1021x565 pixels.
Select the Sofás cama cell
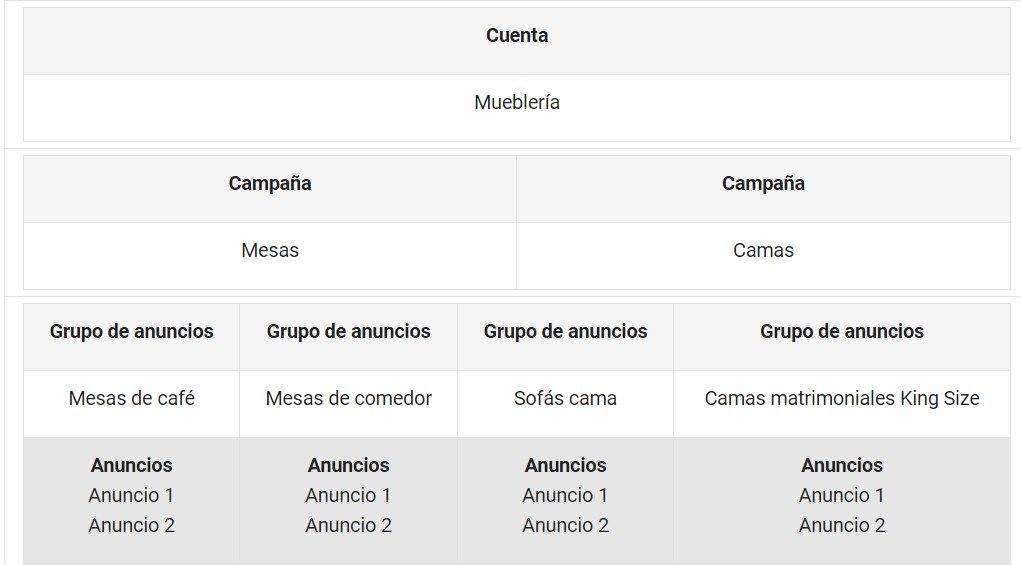coord(566,399)
